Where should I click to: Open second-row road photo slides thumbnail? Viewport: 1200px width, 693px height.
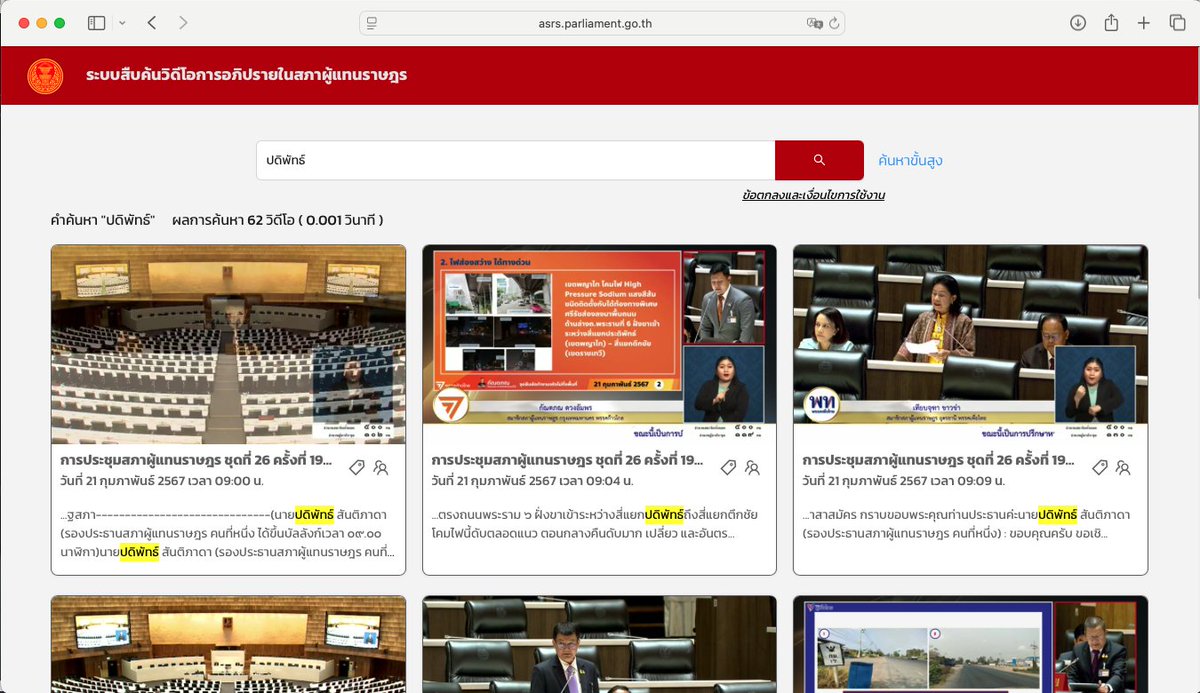(970, 644)
